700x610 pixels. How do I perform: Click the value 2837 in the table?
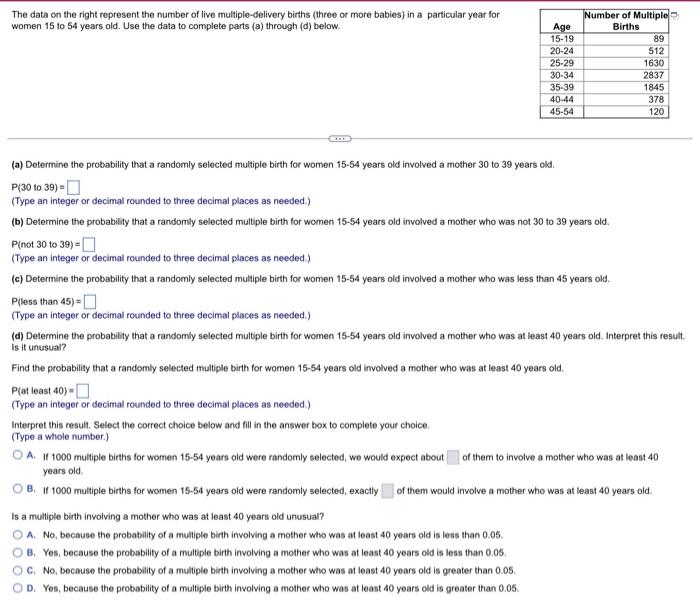click(x=654, y=75)
